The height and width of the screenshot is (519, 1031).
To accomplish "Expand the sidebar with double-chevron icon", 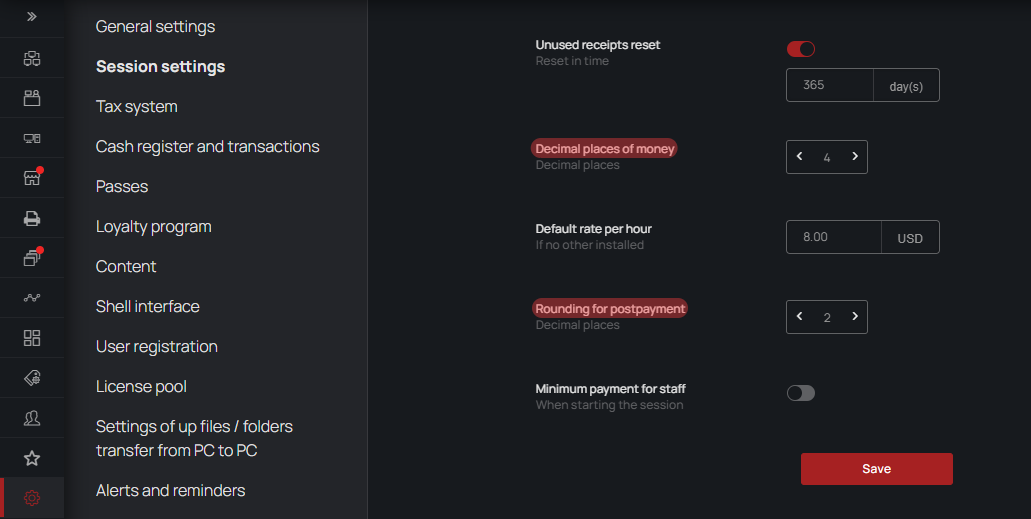I will [32, 17].
